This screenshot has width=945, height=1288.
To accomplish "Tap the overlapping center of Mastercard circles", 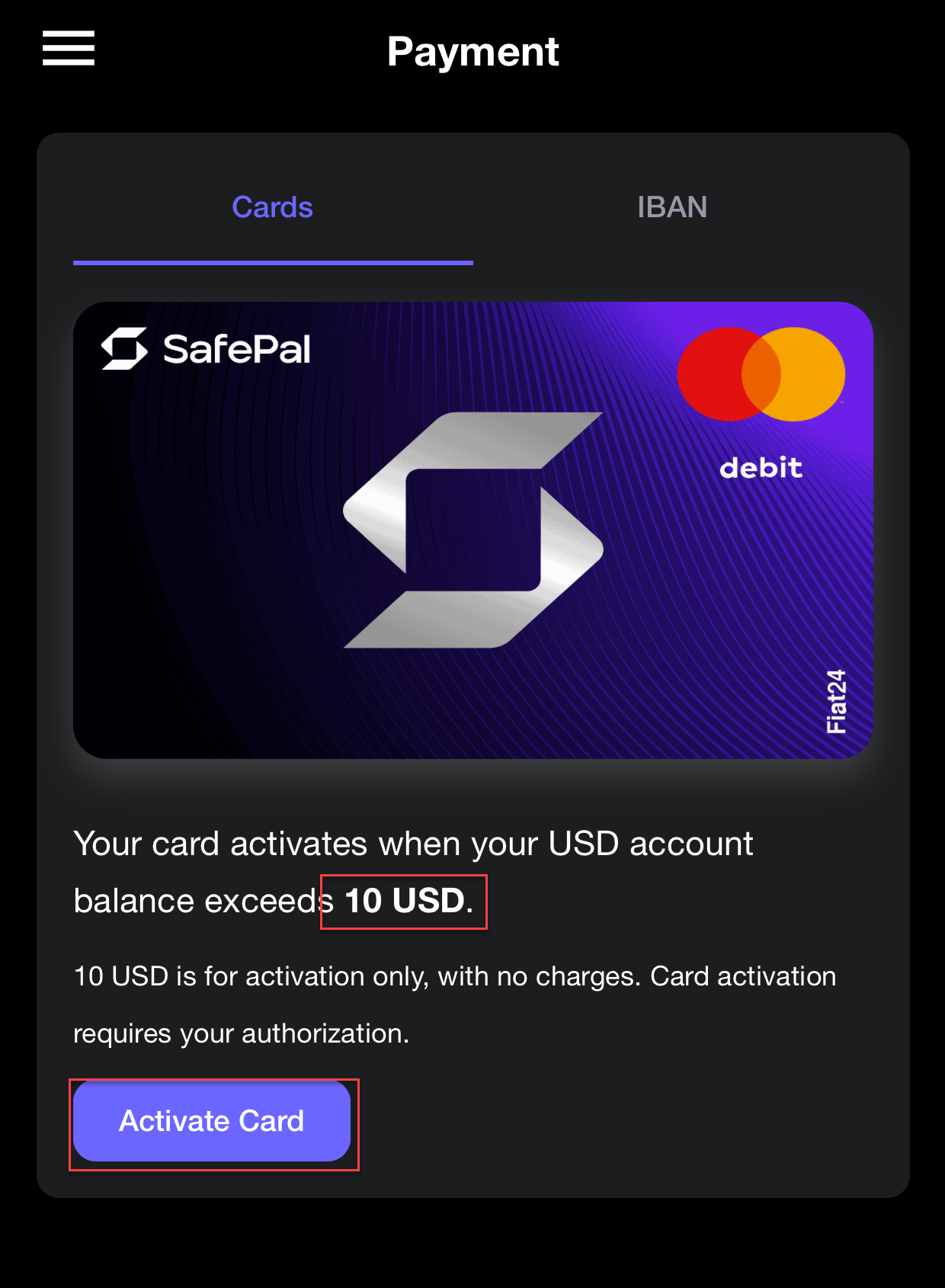I will (x=761, y=374).
